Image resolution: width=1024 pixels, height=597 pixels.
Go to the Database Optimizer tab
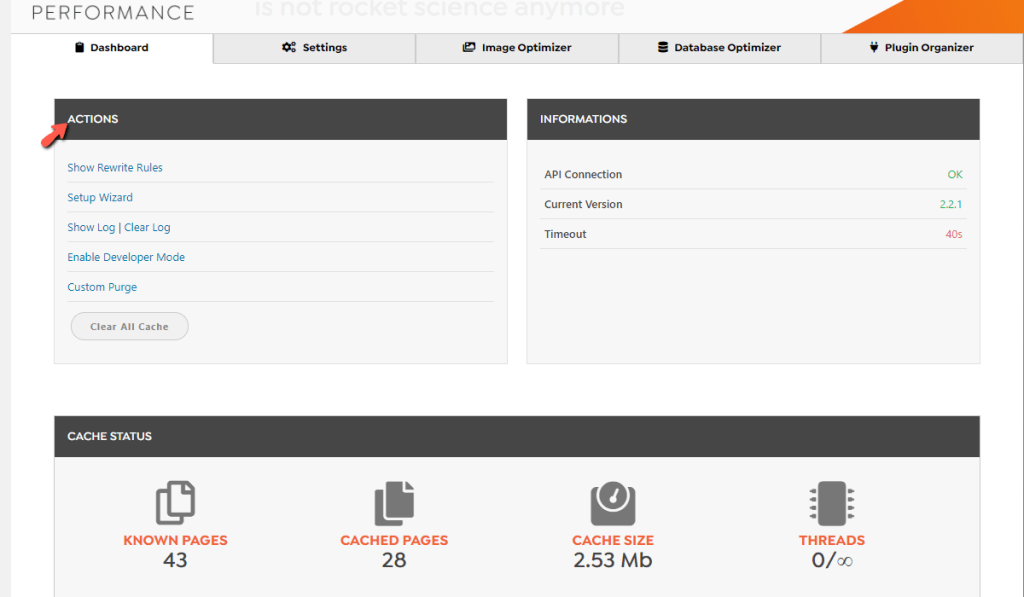click(719, 48)
